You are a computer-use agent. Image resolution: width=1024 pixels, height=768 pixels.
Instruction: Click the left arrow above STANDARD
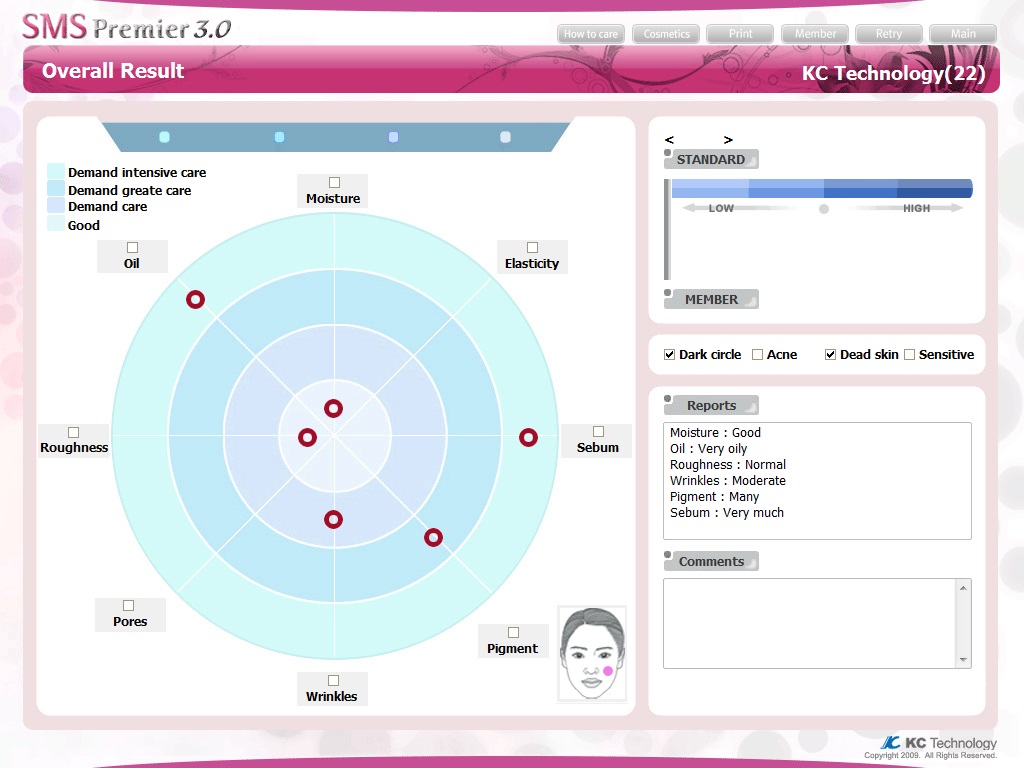[669, 140]
